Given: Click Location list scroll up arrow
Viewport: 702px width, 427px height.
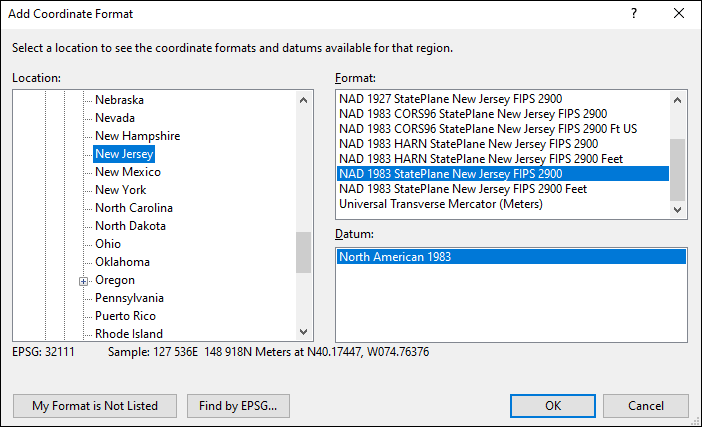Looking at the screenshot, I should tap(303, 100).
